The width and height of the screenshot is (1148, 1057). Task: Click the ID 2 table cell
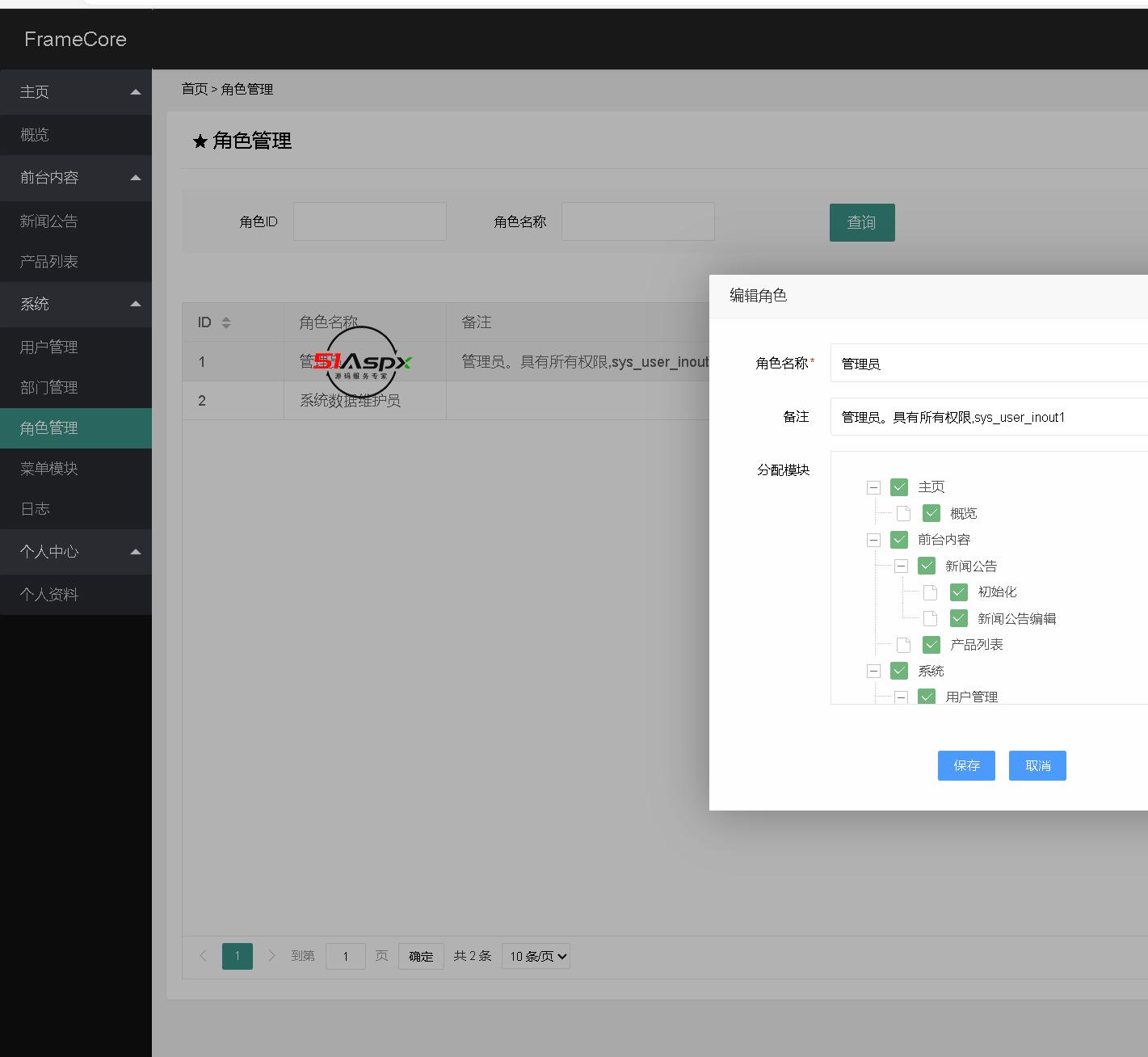233,400
